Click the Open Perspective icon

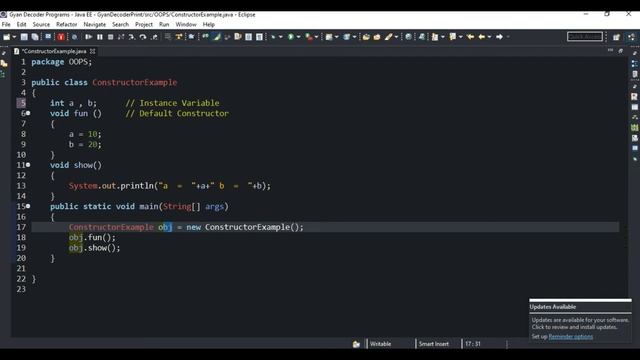616,37
